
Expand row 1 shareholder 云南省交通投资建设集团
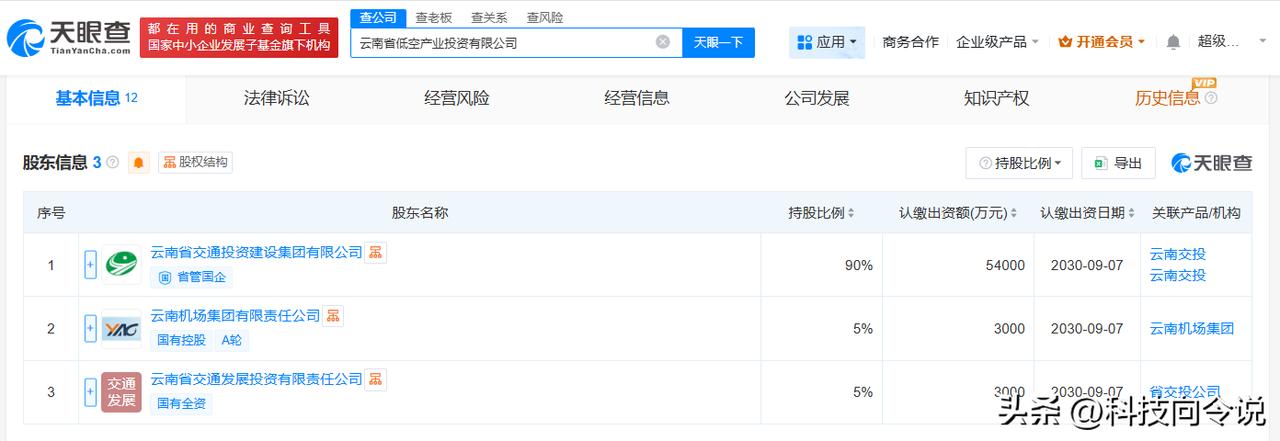90,265
